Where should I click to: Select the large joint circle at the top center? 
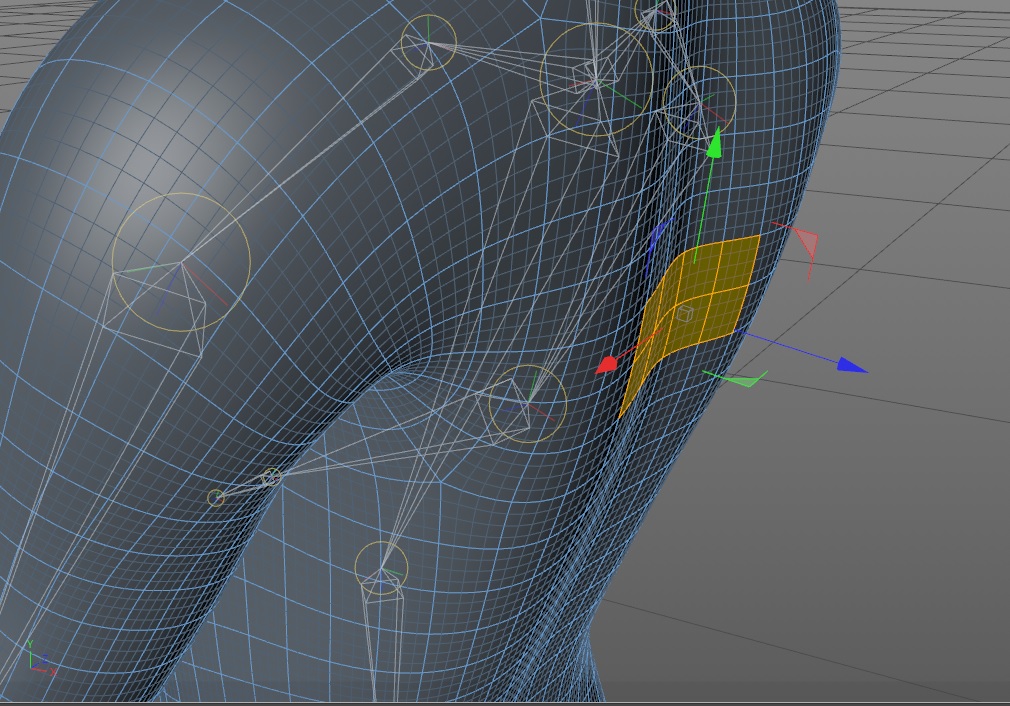click(x=596, y=80)
